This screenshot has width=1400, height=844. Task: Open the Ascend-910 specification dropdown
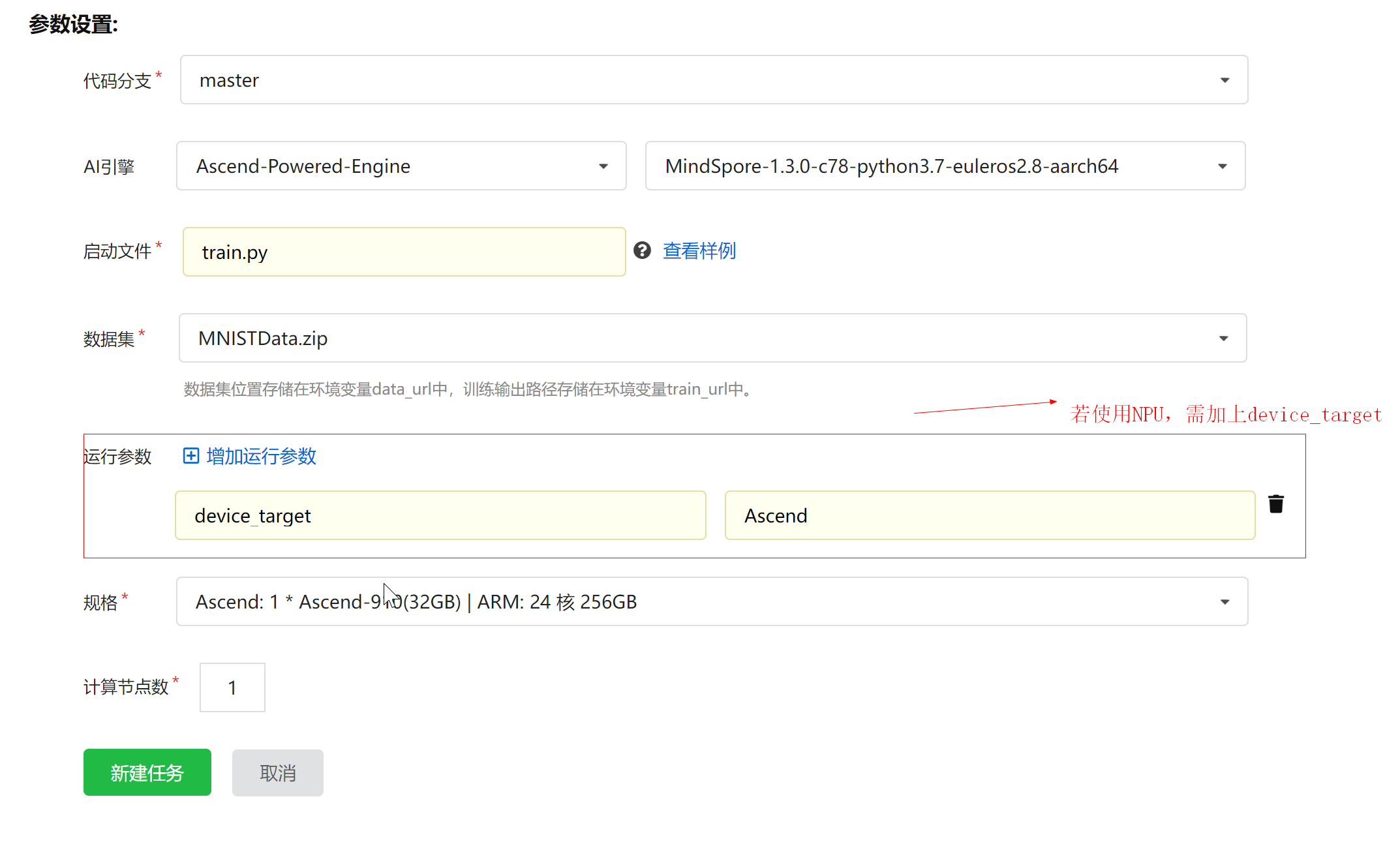click(711, 602)
